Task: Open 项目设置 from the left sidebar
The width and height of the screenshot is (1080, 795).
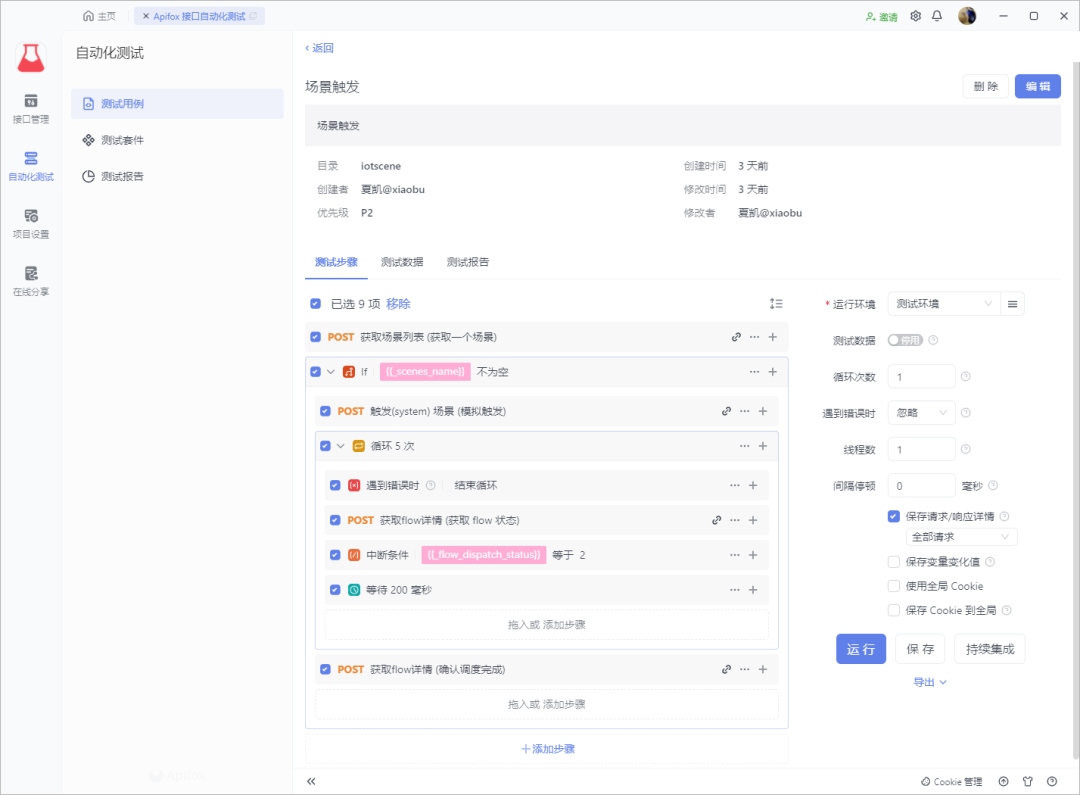Action: point(30,222)
